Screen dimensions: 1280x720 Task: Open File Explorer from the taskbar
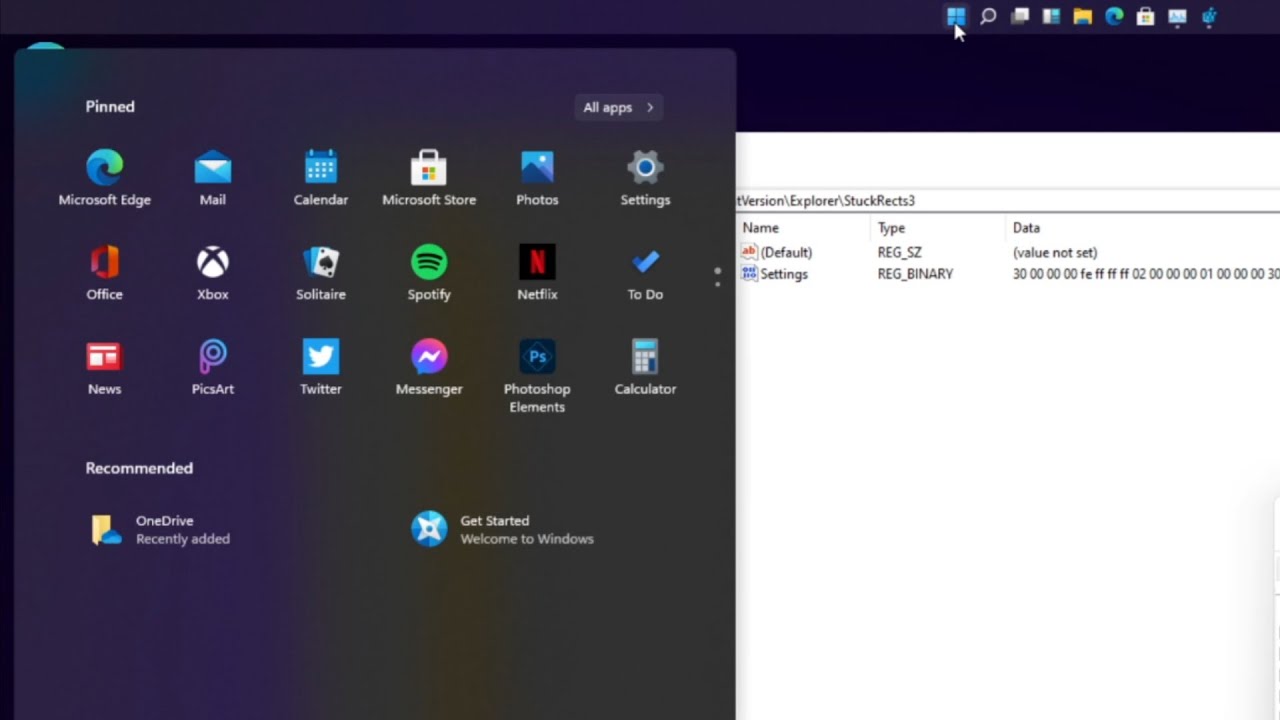point(1083,16)
